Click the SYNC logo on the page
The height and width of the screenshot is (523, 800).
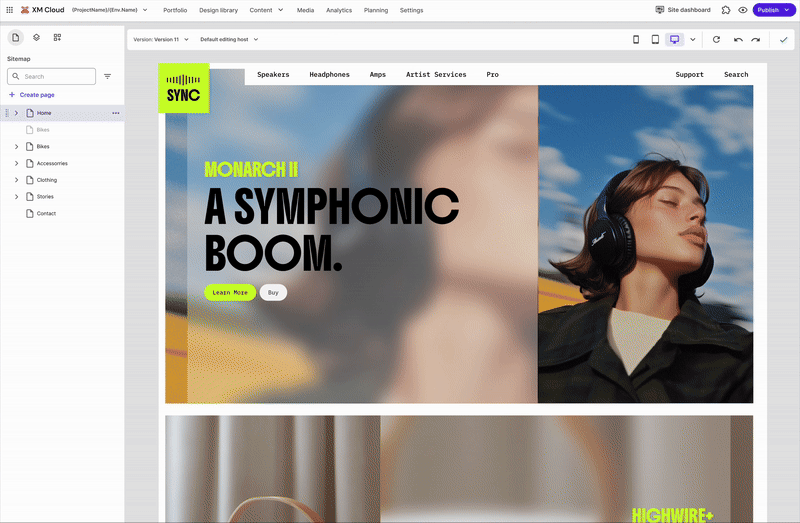(x=184, y=88)
